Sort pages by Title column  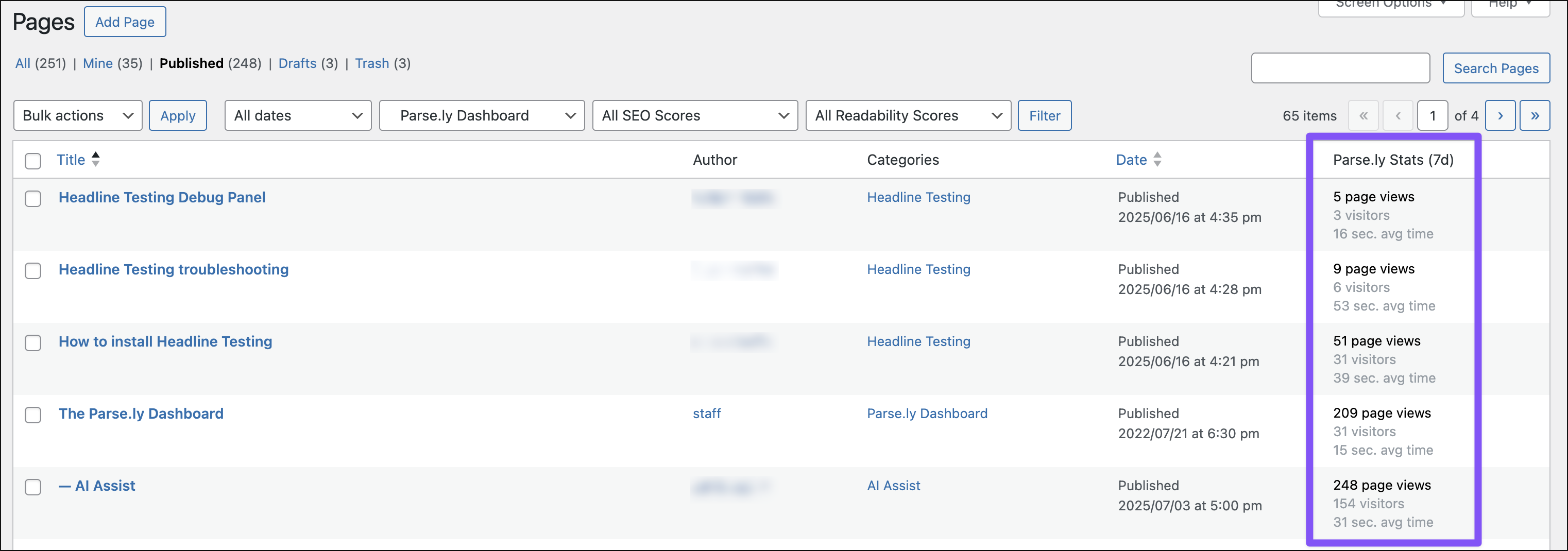[x=71, y=160]
